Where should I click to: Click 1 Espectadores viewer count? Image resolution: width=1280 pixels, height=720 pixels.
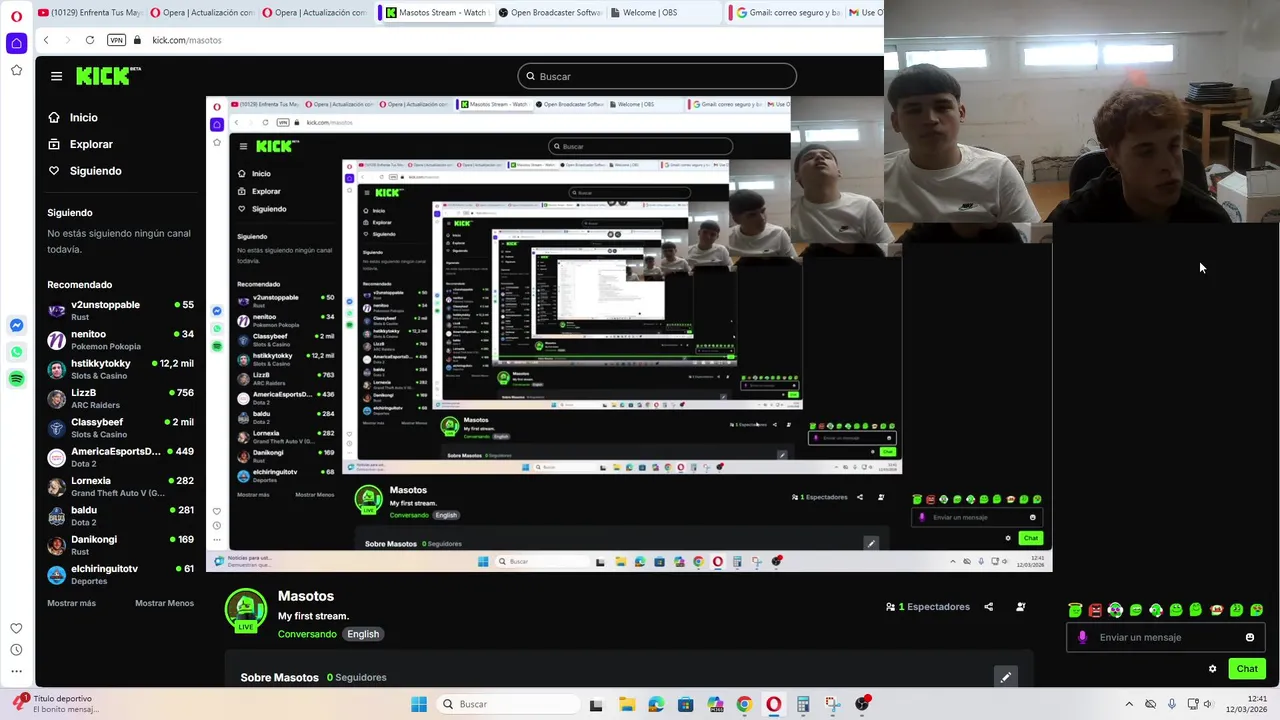pos(928,607)
